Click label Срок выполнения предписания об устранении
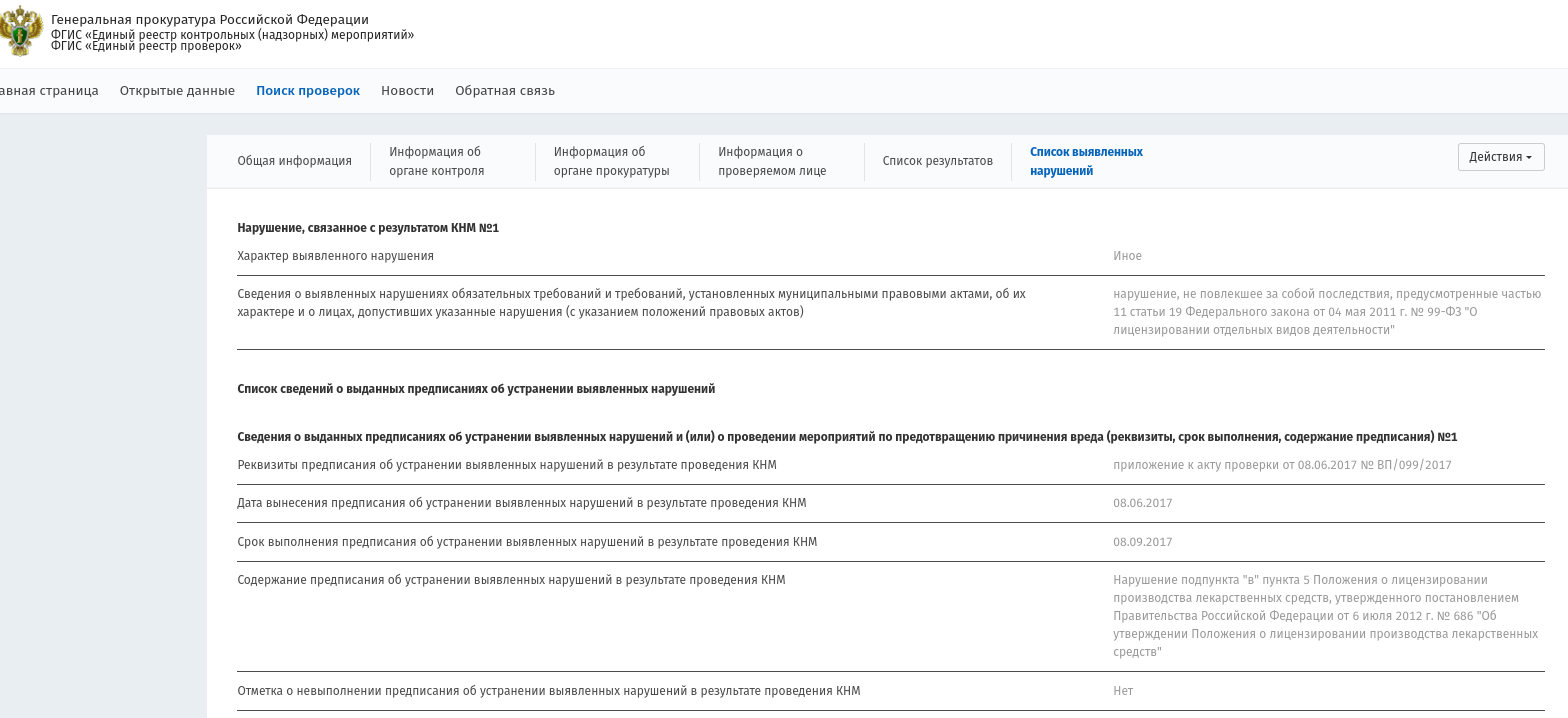This screenshot has width=1568, height=718. [x=527, y=542]
